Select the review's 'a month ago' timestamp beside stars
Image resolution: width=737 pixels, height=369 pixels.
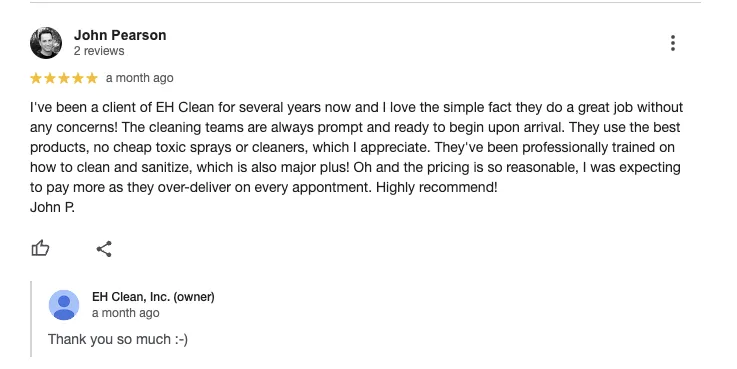140,78
